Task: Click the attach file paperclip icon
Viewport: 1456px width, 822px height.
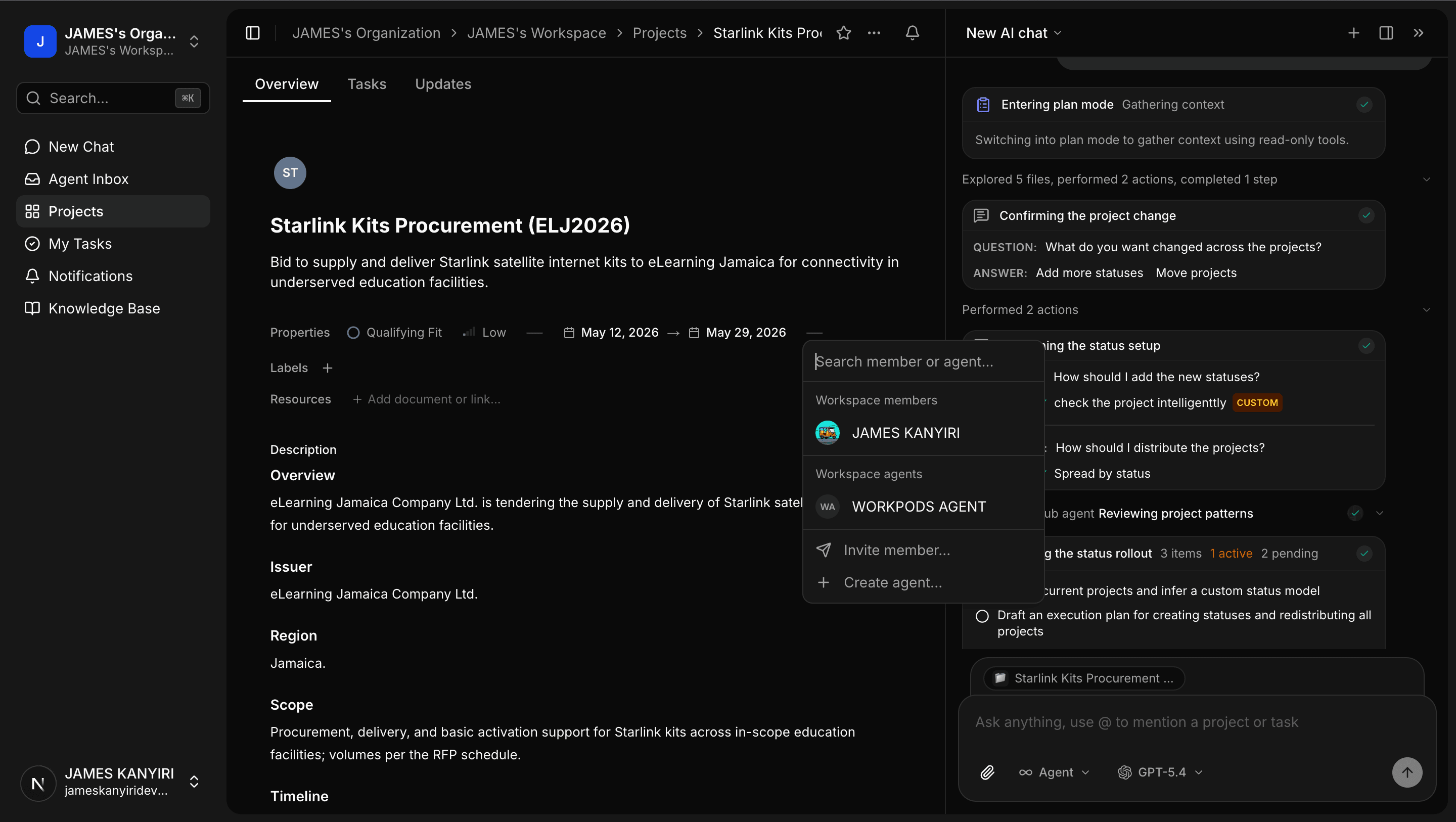Action: [987, 772]
